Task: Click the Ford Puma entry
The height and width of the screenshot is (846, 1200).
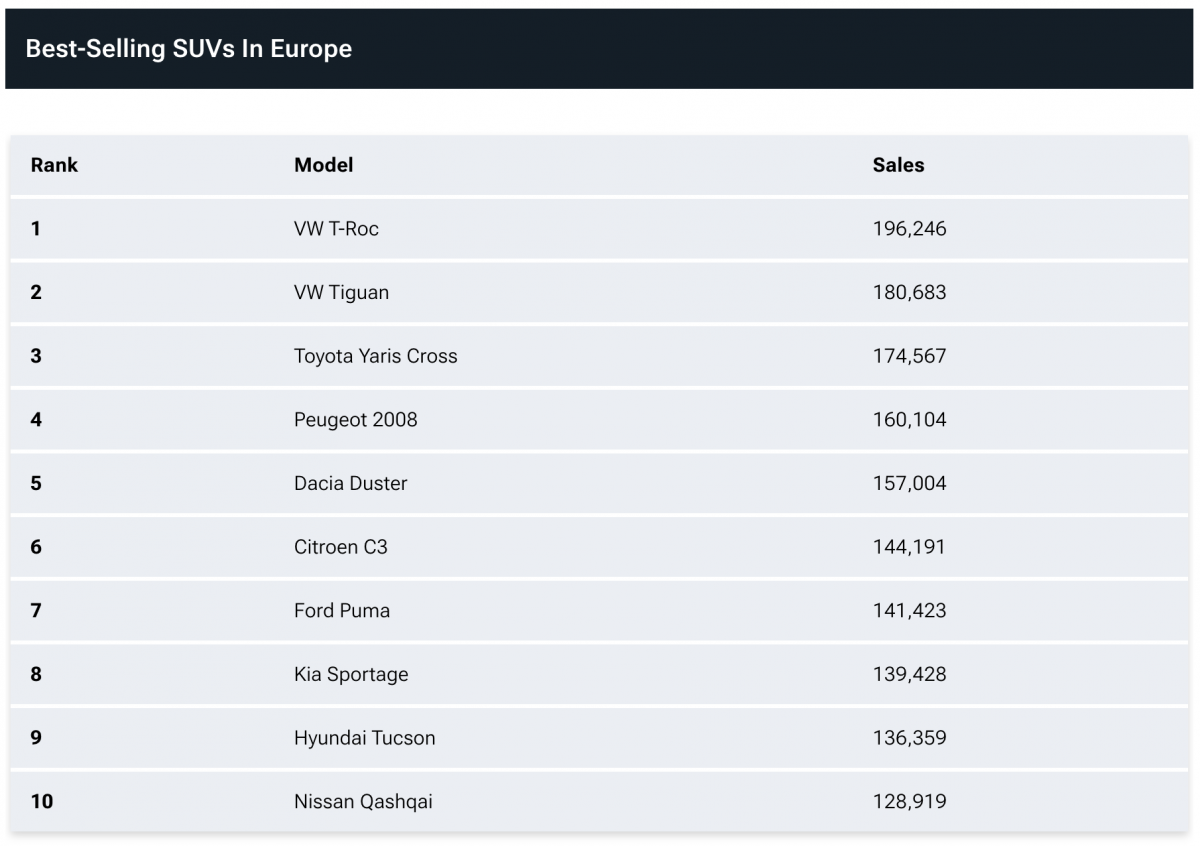Action: pos(341,610)
